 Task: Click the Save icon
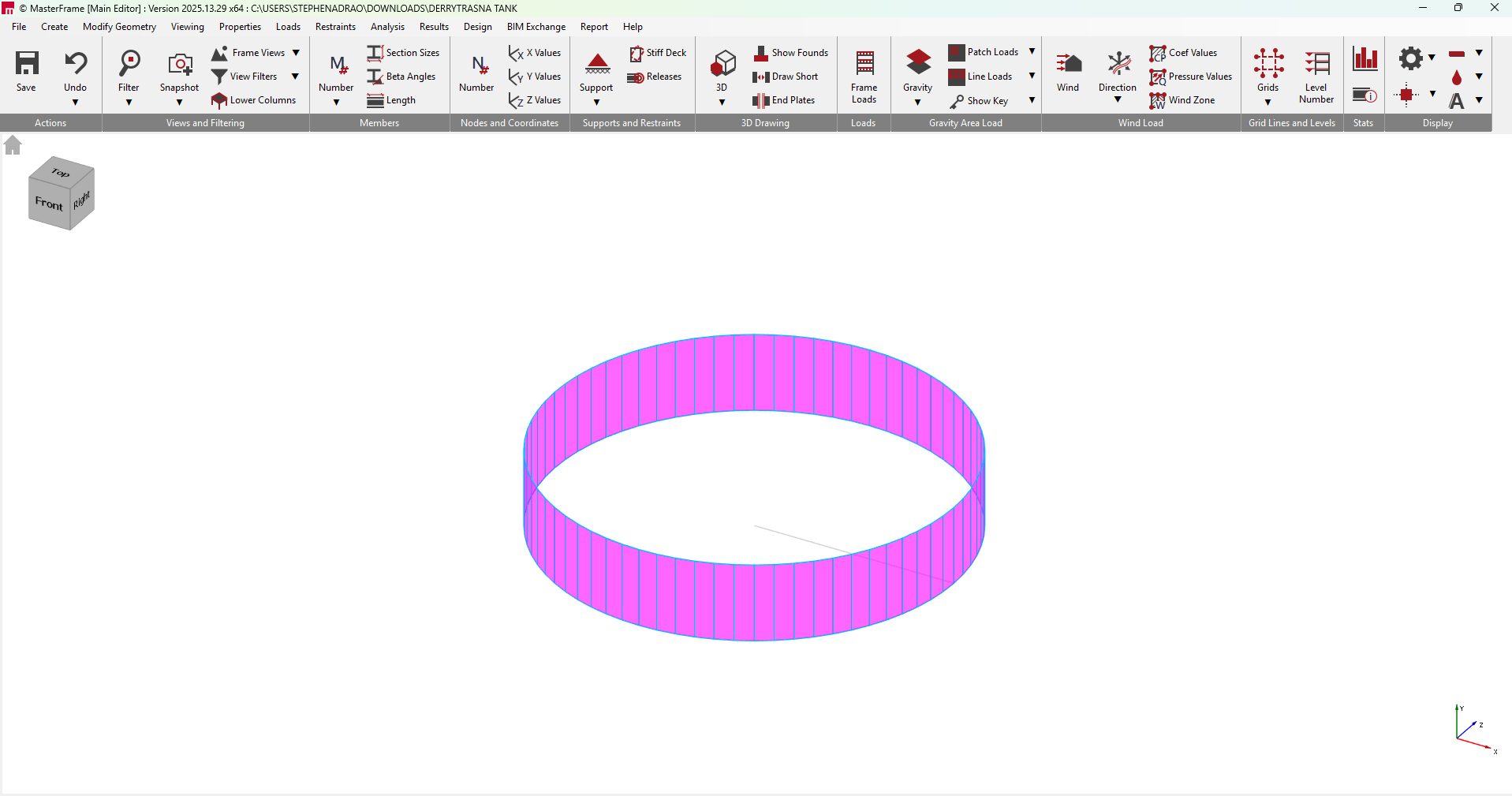pyautogui.click(x=27, y=63)
